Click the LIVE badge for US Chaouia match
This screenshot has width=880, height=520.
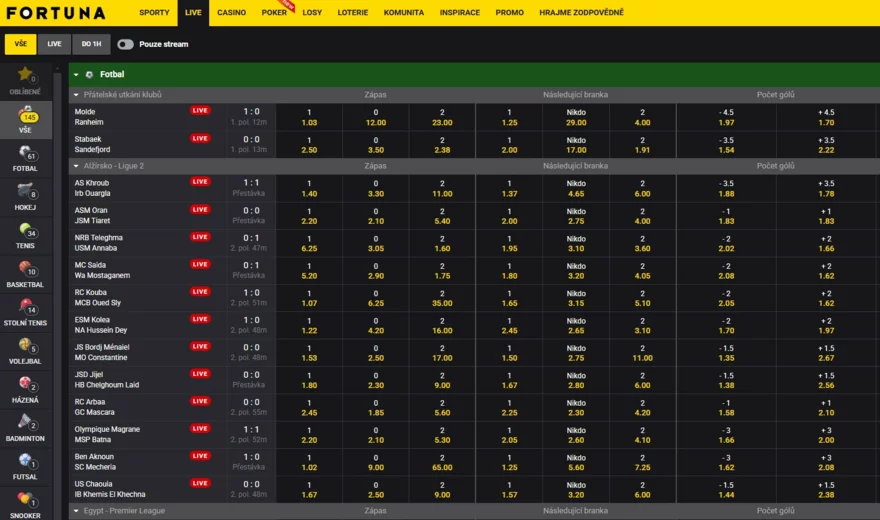pos(200,483)
